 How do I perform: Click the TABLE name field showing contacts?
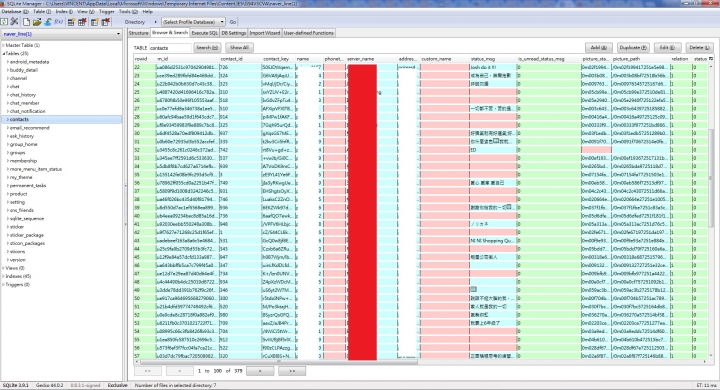(169, 48)
